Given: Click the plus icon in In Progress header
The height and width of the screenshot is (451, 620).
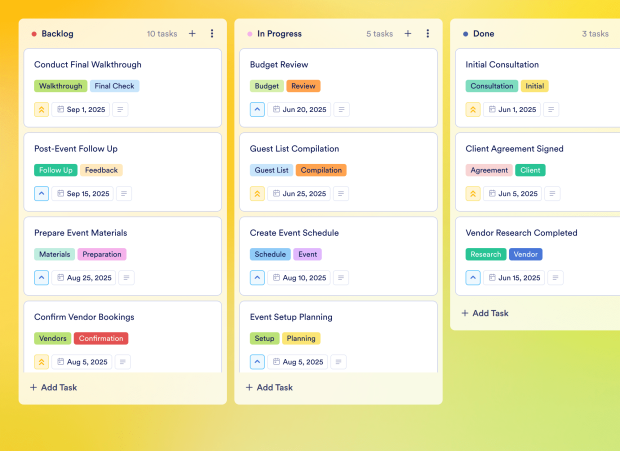Looking at the screenshot, I should (408, 33).
